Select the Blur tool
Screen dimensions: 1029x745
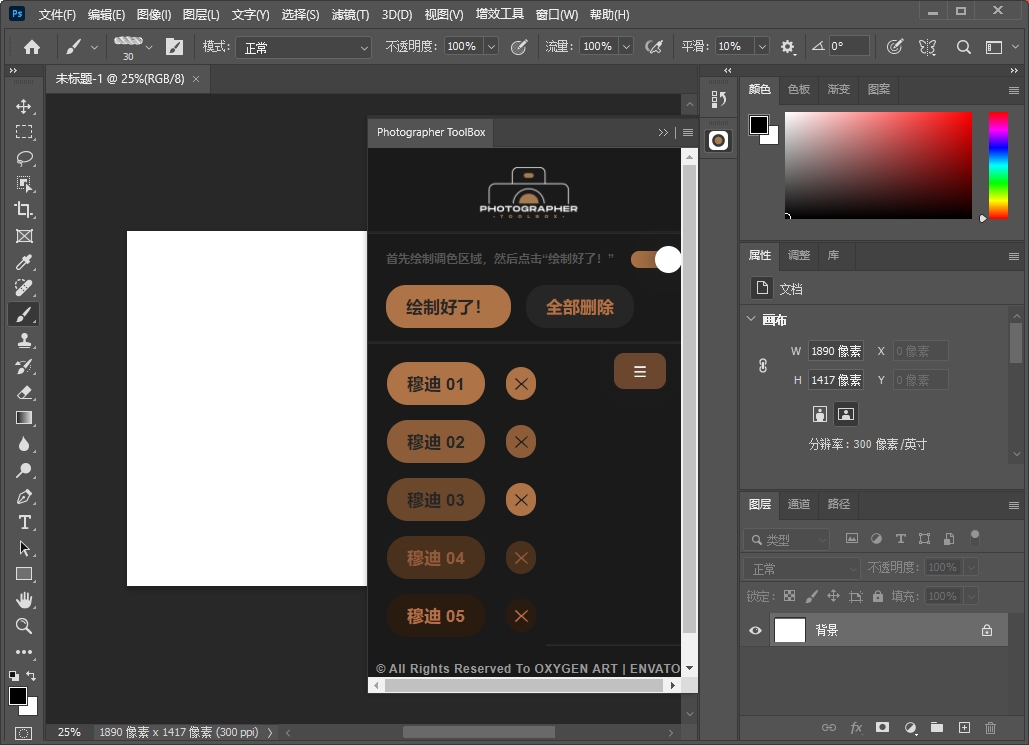click(x=24, y=444)
